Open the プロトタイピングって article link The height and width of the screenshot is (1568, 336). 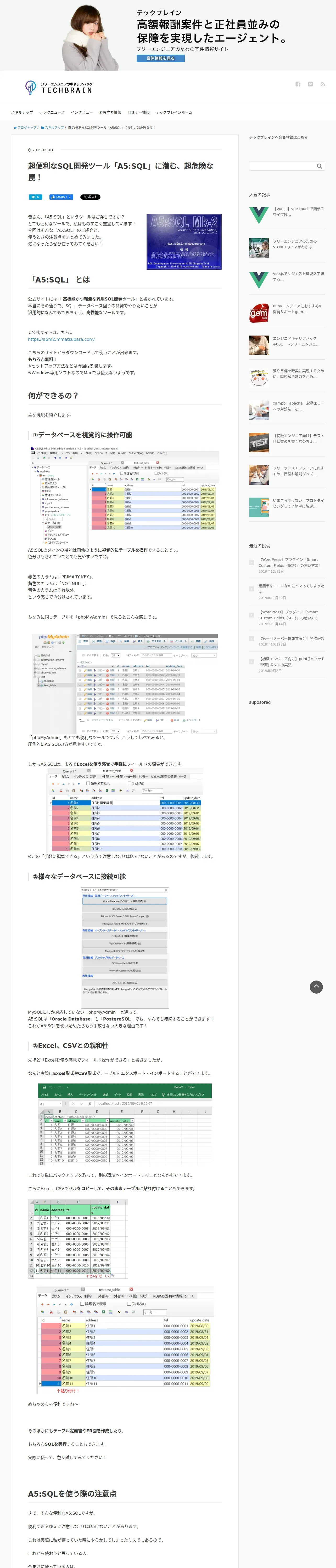coord(298,503)
